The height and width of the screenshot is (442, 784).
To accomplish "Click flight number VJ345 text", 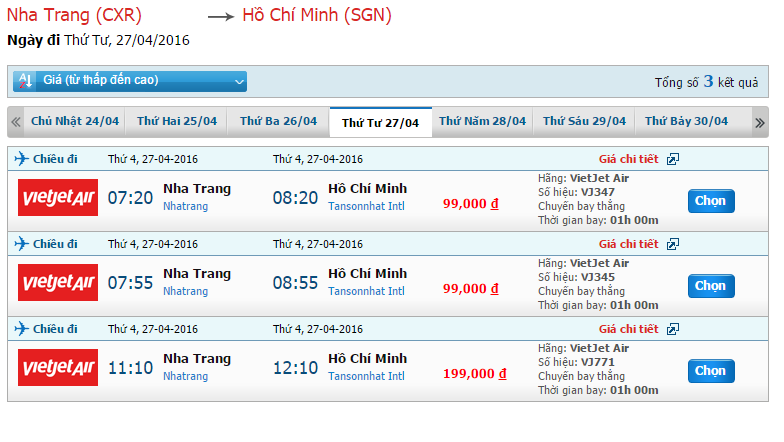I will [x=598, y=277].
